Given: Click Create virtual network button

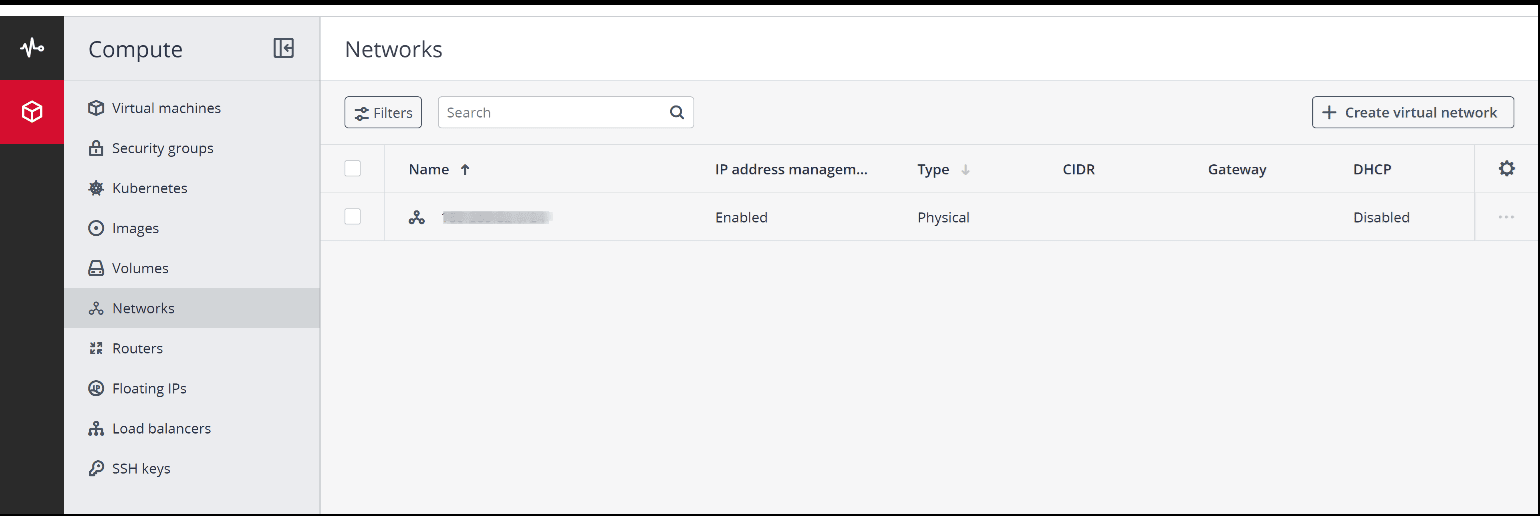Looking at the screenshot, I should click(1412, 113).
